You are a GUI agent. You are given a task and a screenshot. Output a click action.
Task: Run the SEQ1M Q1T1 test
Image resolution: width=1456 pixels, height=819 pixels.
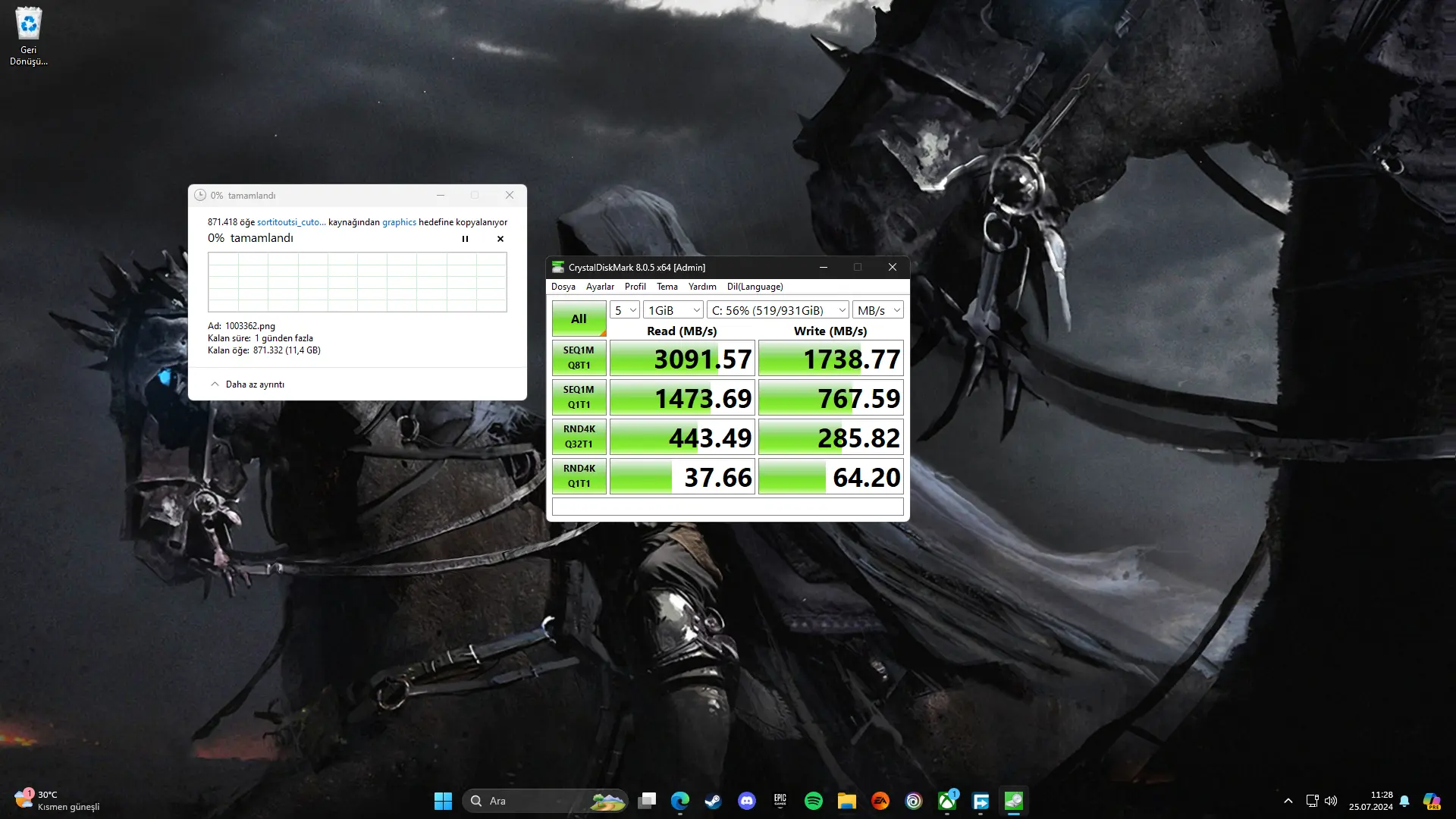pyautogui.click(x=579, y=397)
